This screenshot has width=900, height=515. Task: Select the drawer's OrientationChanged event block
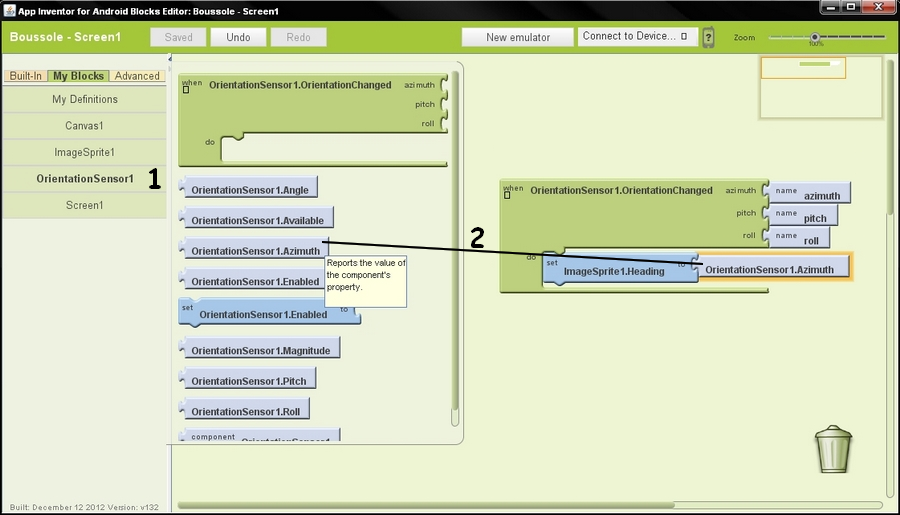(x=313, y=121)
